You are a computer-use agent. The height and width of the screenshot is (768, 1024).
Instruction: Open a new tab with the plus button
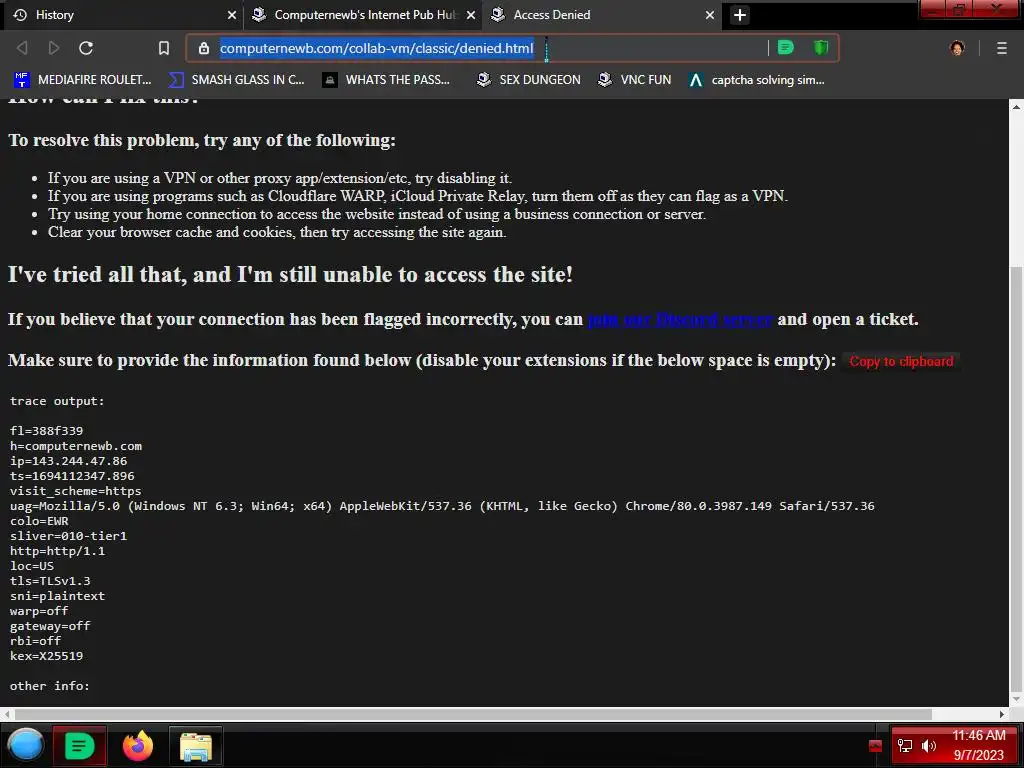739,15
